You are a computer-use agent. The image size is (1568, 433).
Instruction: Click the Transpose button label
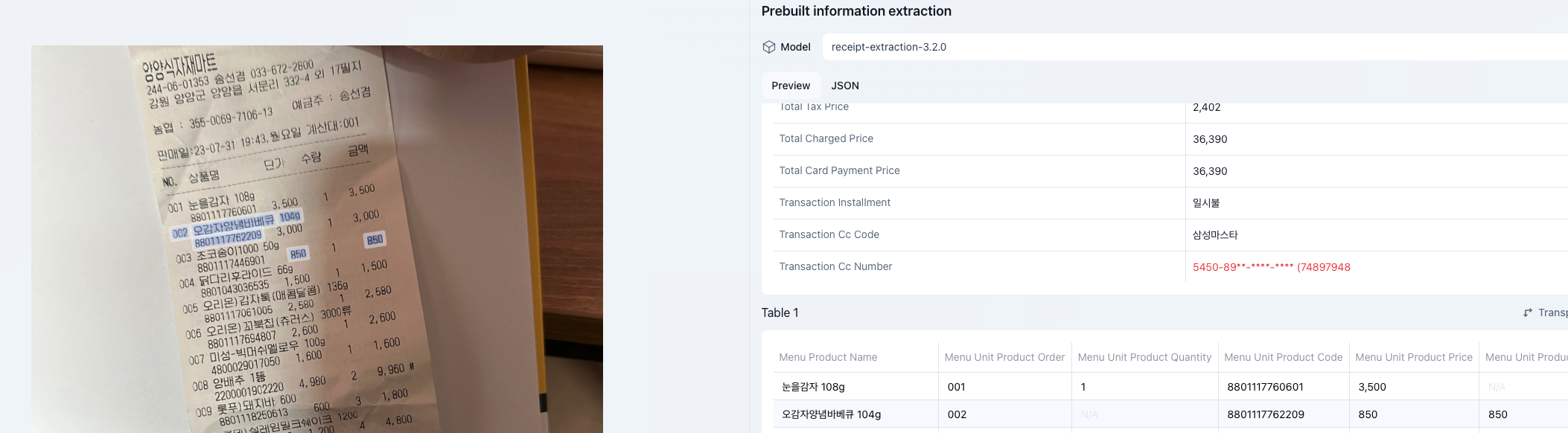(x=1552, y=313)
